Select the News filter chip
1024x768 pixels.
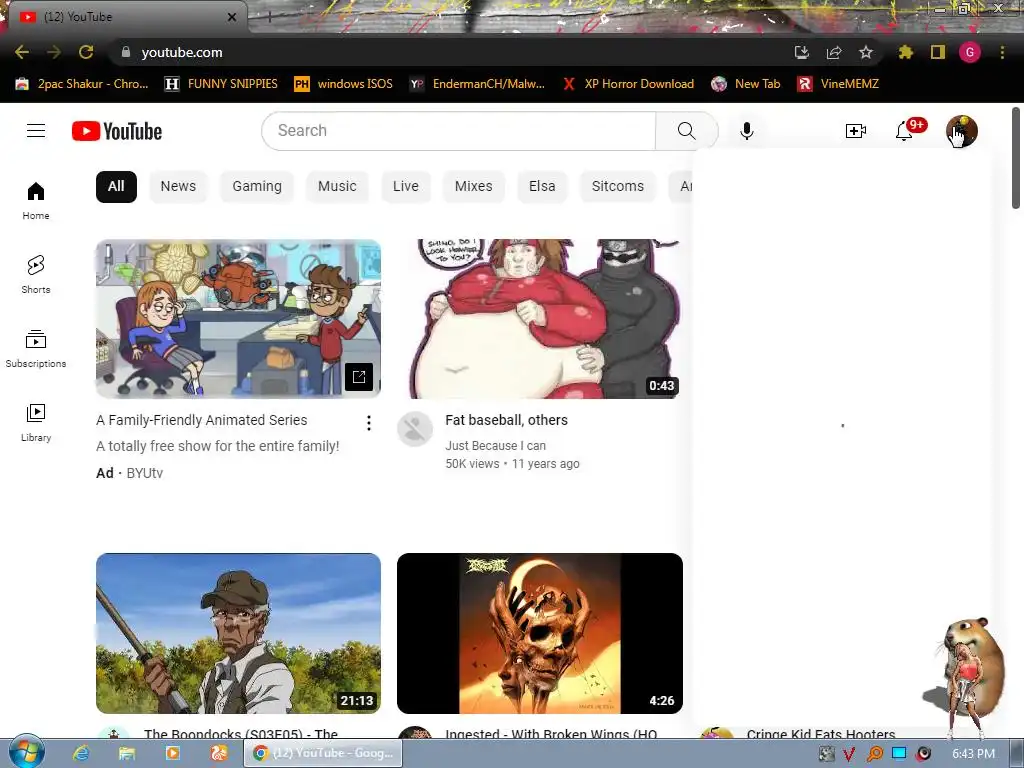178,186
